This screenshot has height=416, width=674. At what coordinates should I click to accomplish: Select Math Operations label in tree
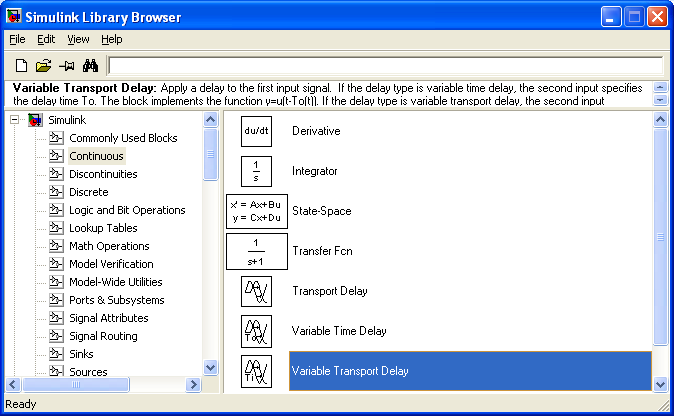point(109,246)
